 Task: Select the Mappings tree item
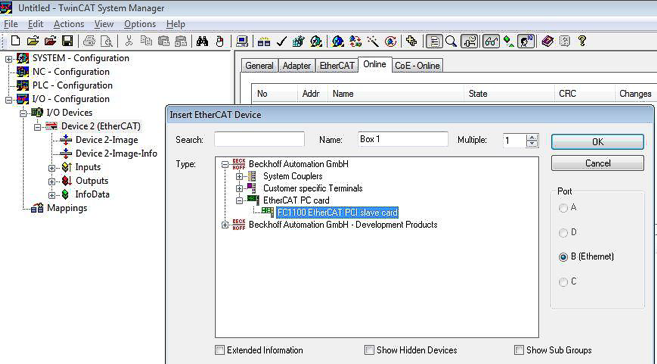[67, 208]
